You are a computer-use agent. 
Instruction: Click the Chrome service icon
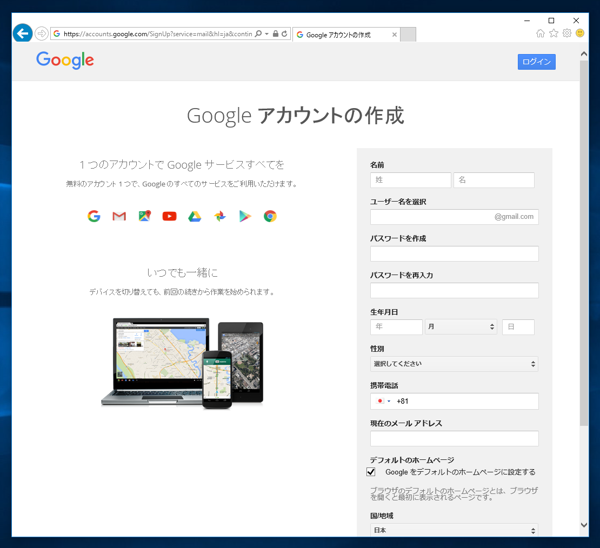[270, 216]
